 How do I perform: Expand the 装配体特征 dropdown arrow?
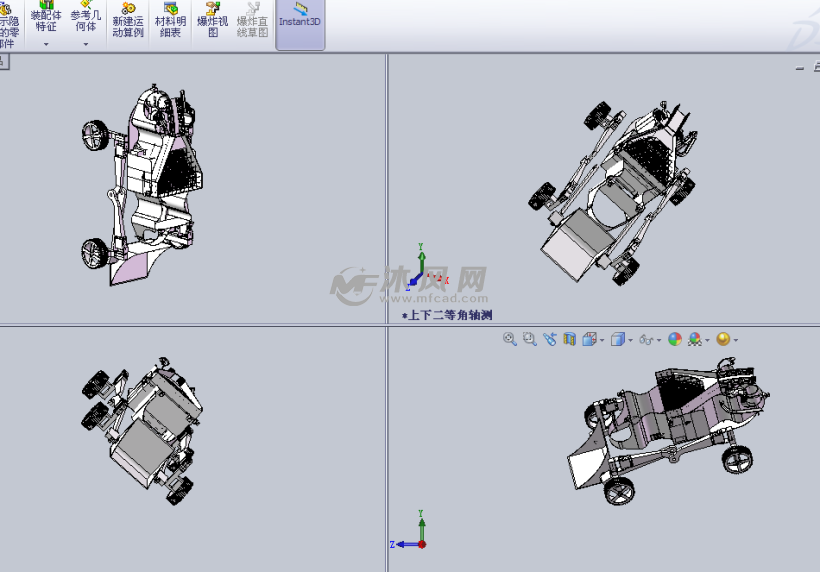coord(46,44)
